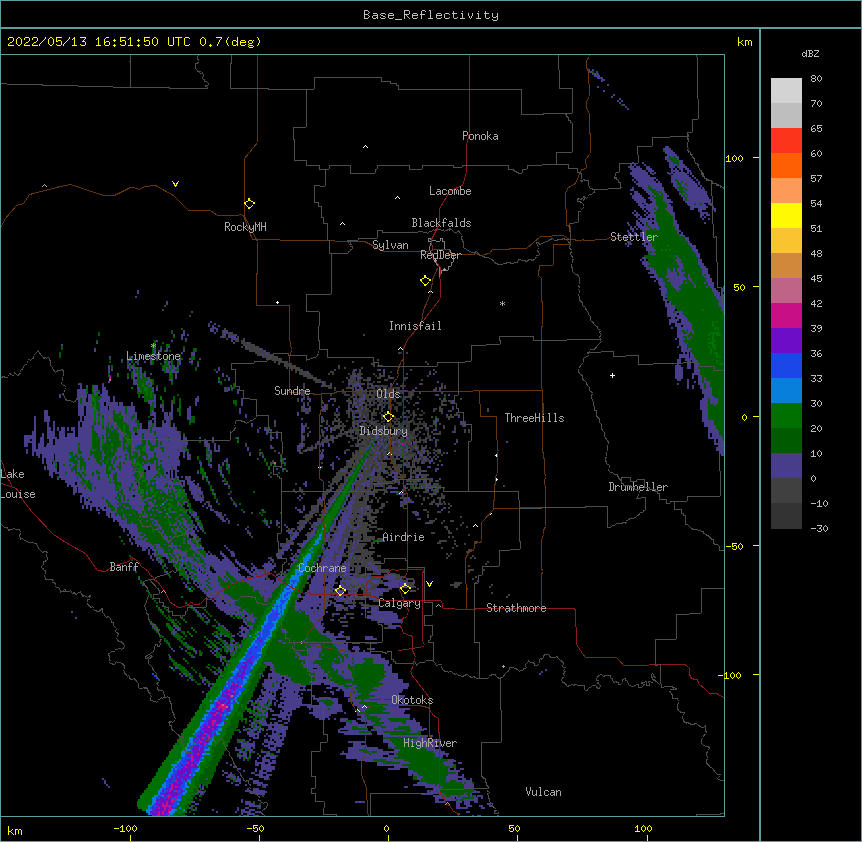This screenshot has width=862, height=842.
Task: Click the Strathmore label
Action: point(516,608)
